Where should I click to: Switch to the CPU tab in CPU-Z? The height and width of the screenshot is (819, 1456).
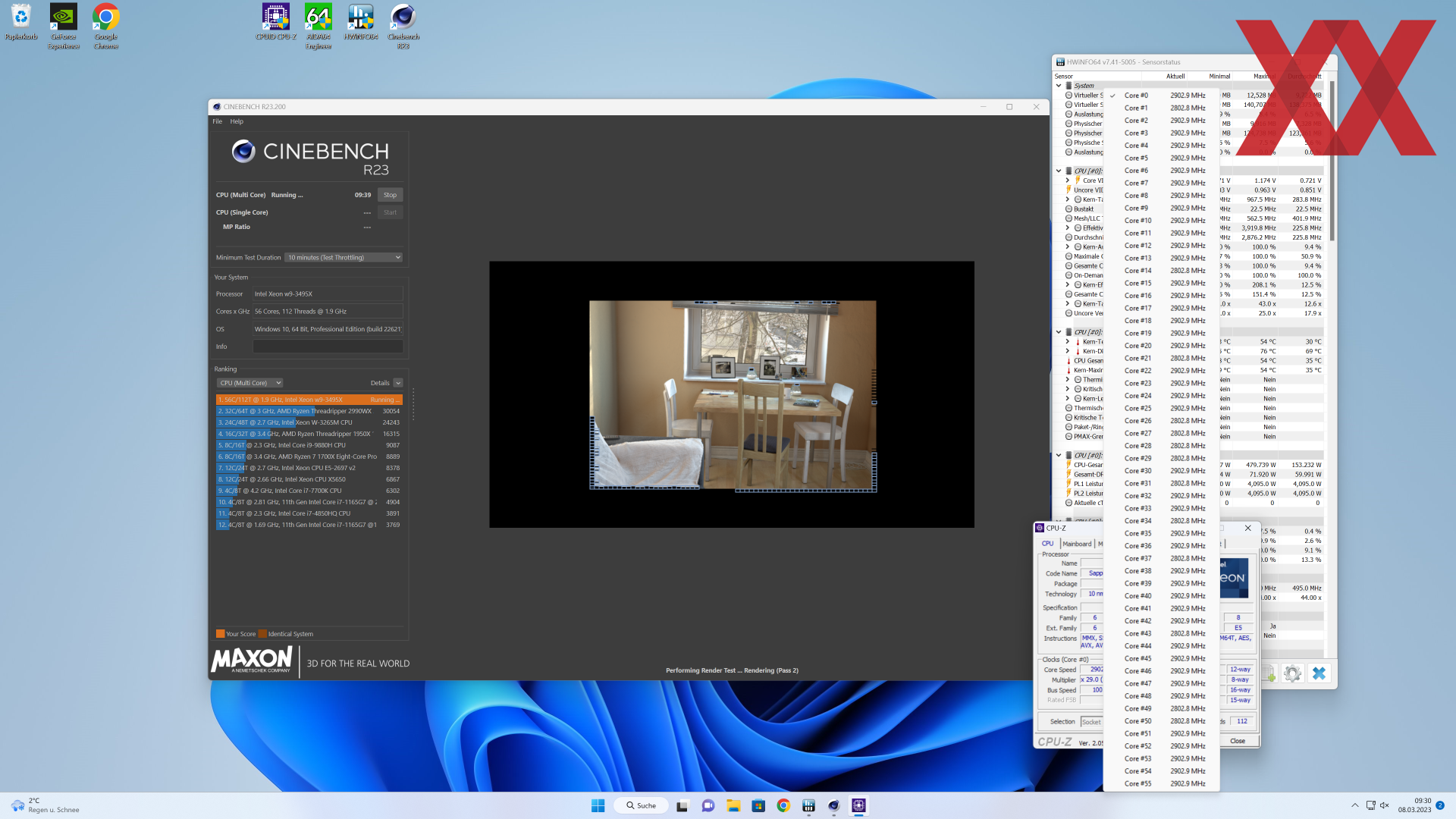[1047, 544]
